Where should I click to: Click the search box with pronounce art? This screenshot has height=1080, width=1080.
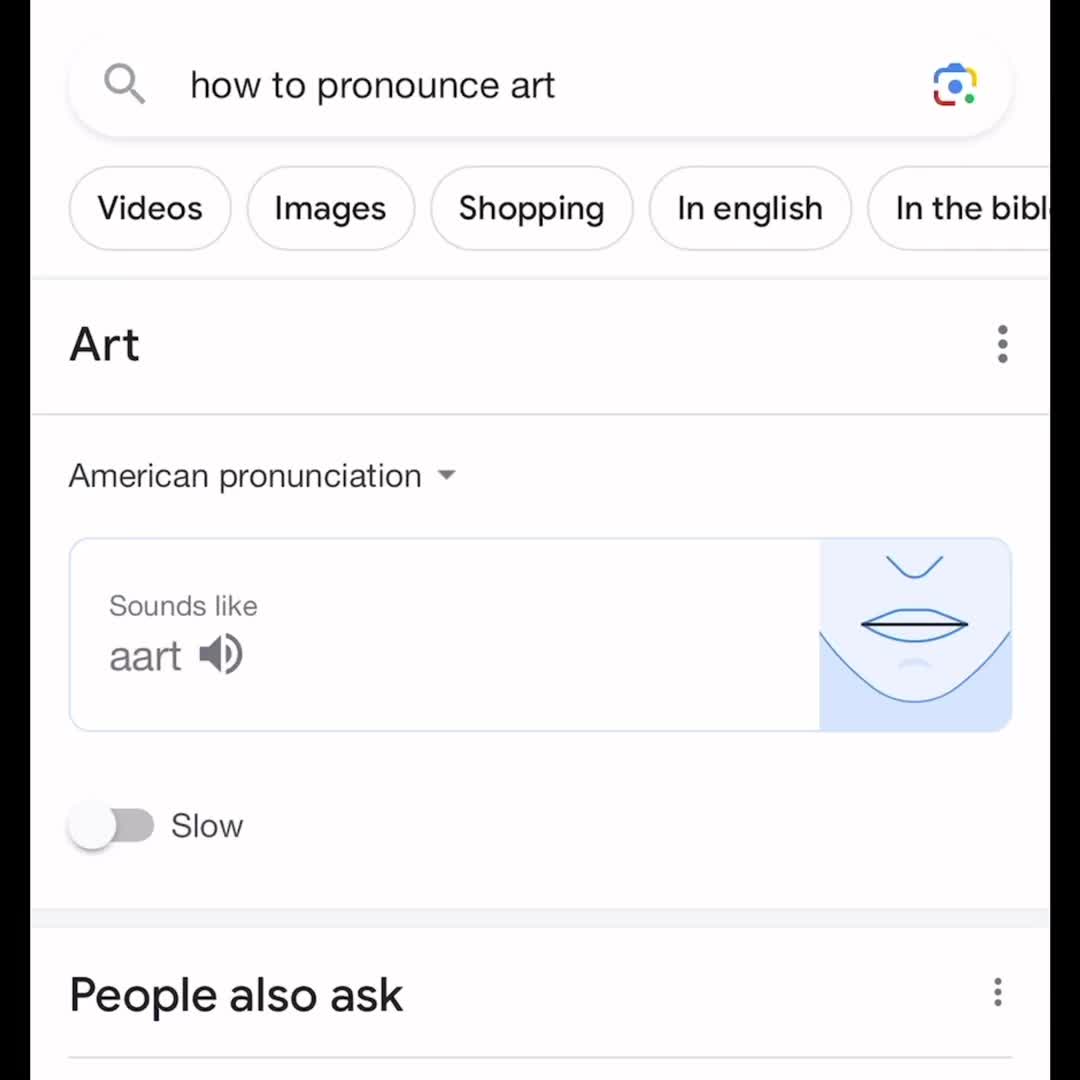point(540,85)
